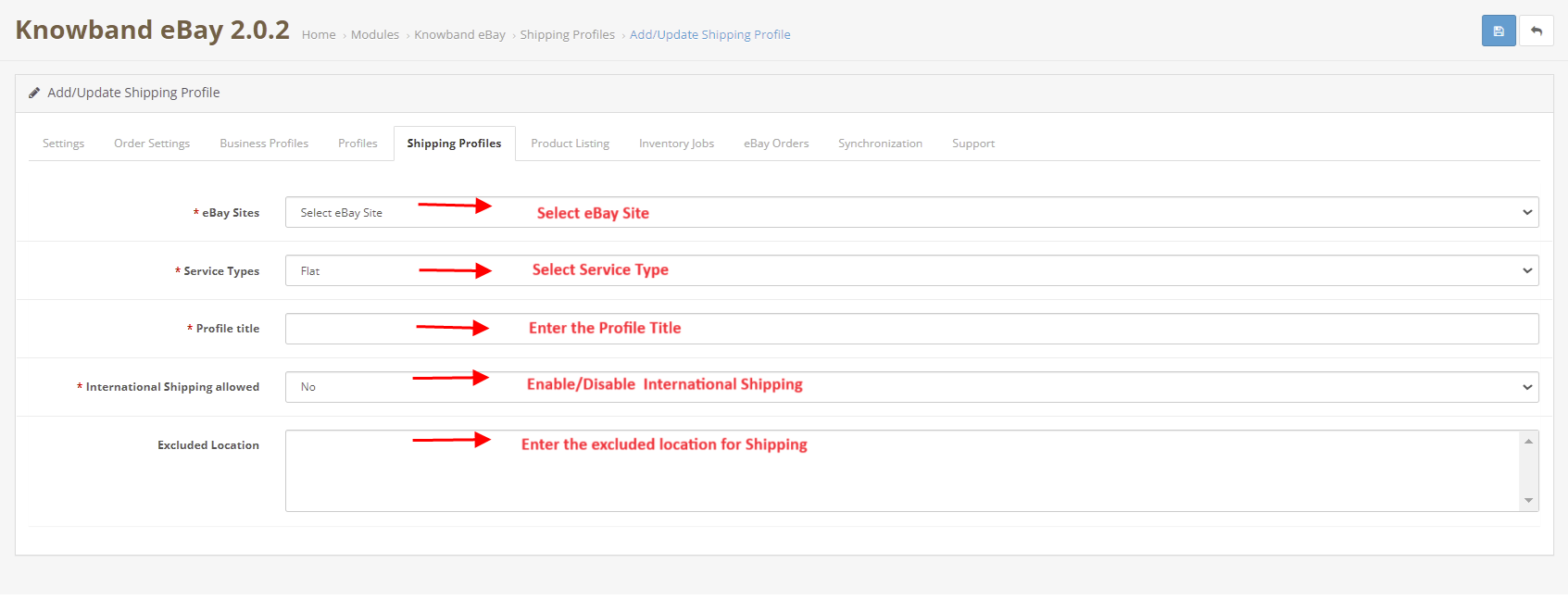Viewport: 1568px width, 600px height.
Task: Open the Service Types dropdown
Action: tap(911, 270)
